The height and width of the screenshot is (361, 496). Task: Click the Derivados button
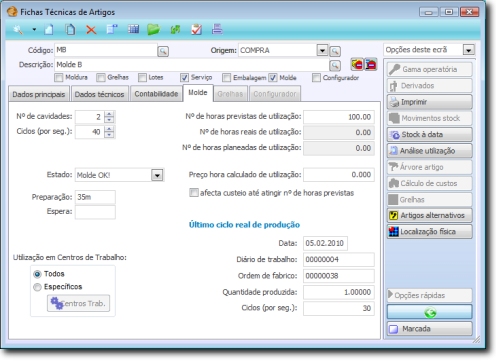[430, 86]
